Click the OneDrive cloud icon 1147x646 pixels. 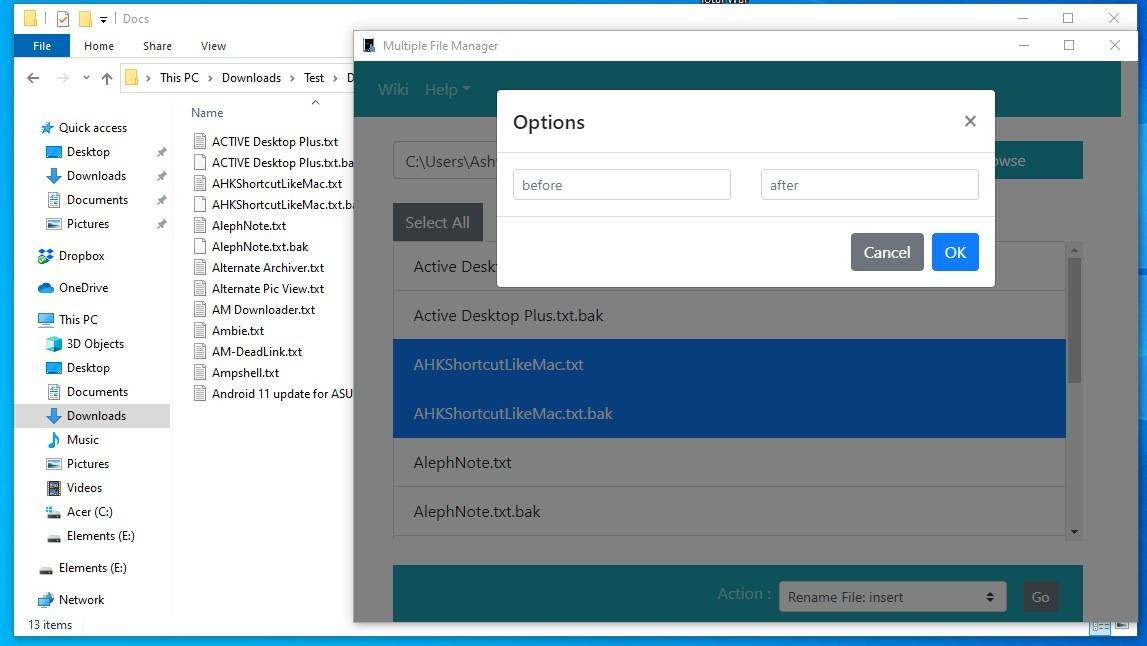pyautogui.click(x=45, y=288)
